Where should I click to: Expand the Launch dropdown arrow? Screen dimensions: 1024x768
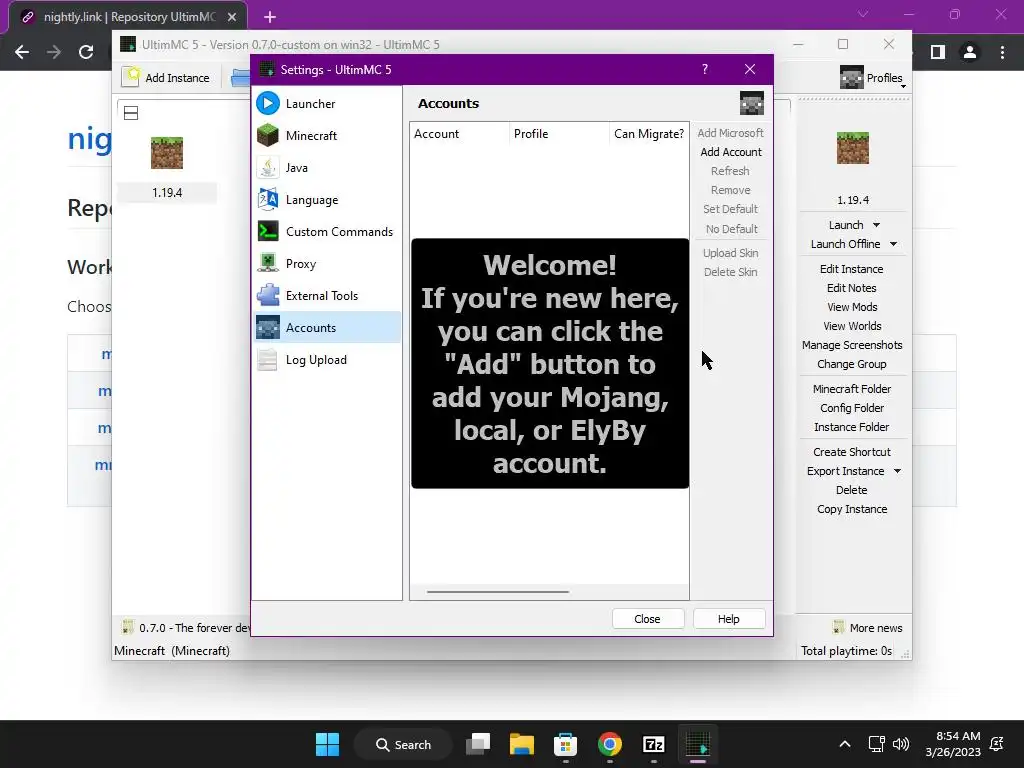tap(876, 225)
